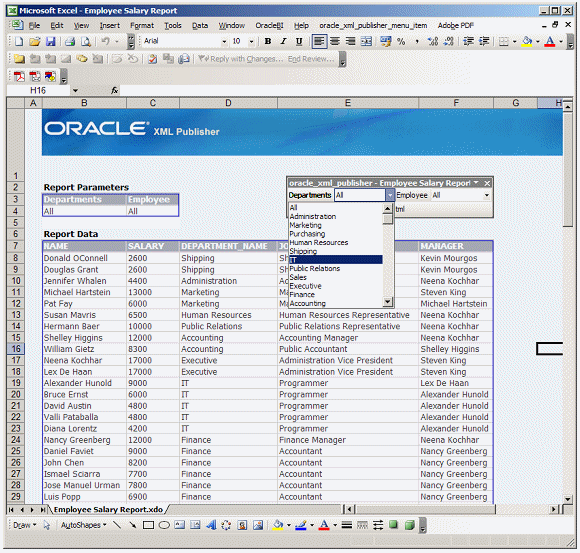Screen dimensions: 580x553
Task: Click the Line Style icon
Action: point(347,525)
